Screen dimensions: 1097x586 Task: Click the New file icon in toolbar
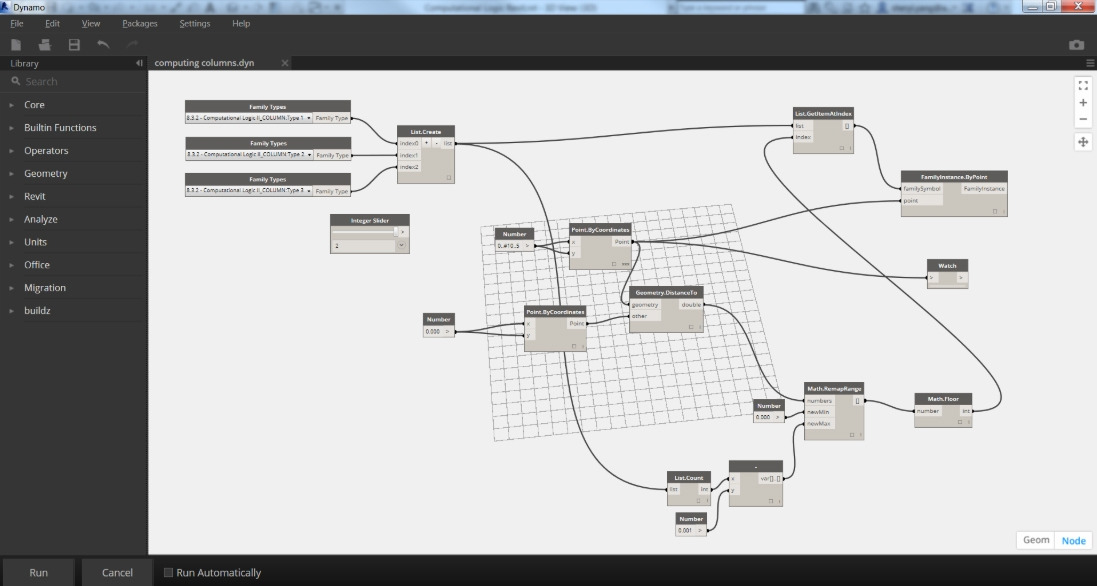click(16, 45)
